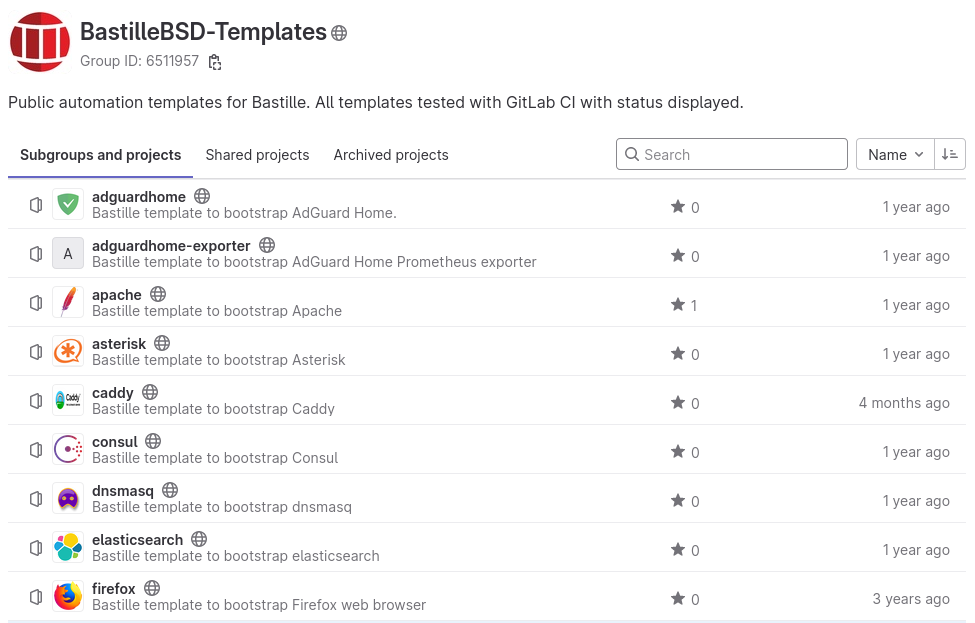This screenshot has width=975, height=623.
Task: Select the consul project avatar
Action: point(67,449)
